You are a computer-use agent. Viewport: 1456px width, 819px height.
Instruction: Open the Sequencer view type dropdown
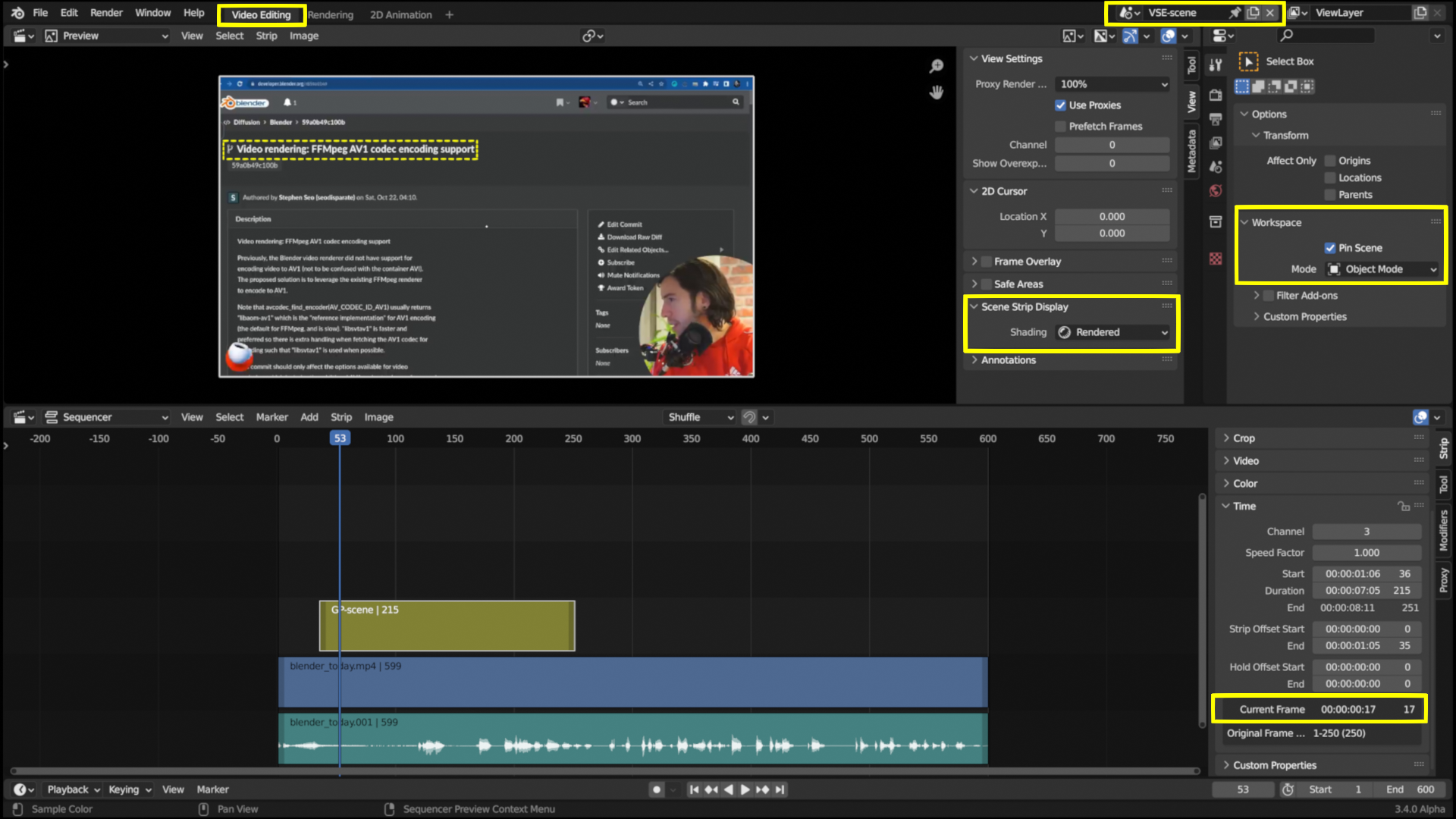106,417
